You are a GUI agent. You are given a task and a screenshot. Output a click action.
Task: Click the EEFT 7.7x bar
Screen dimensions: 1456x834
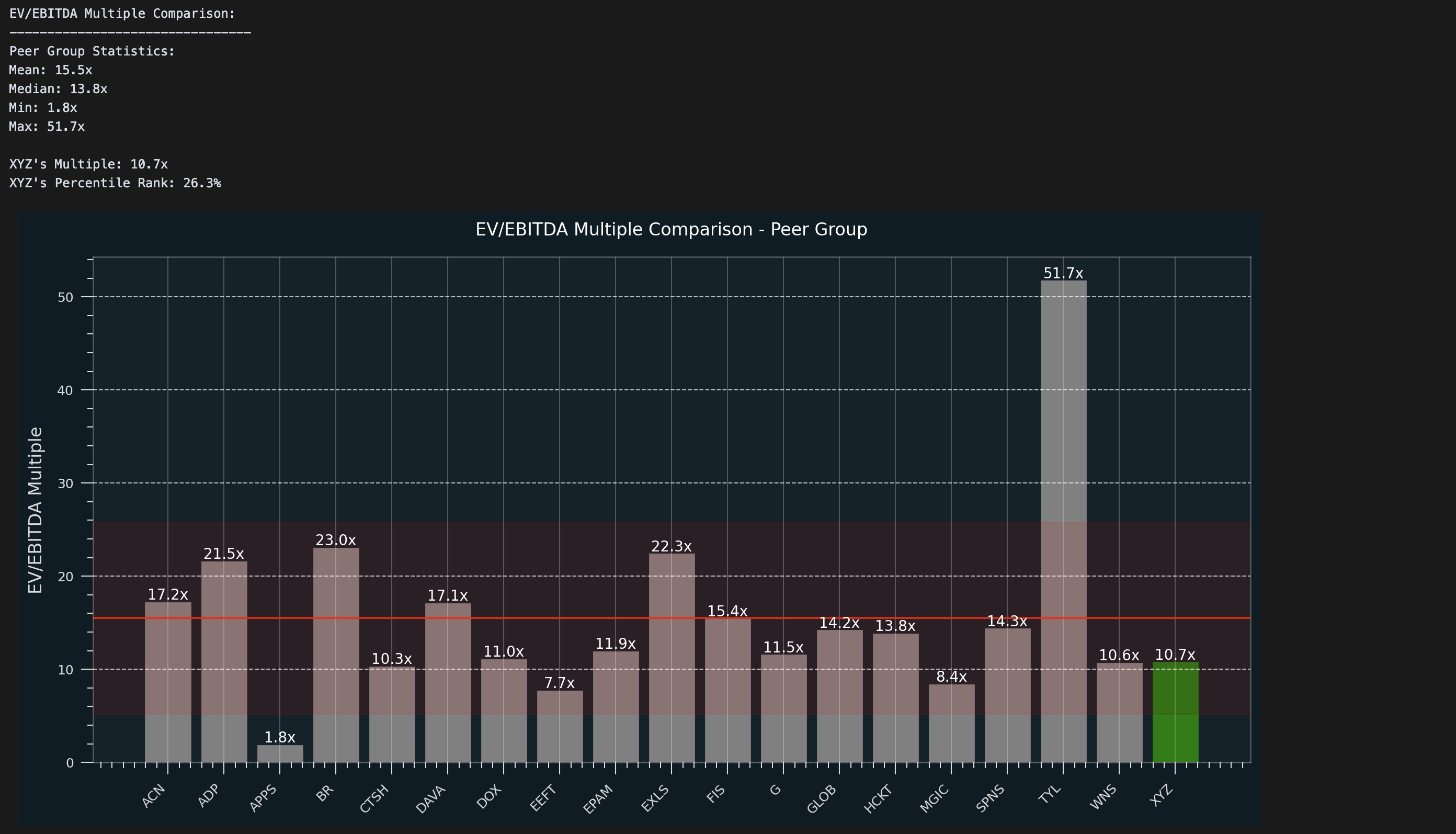(560, 726)
